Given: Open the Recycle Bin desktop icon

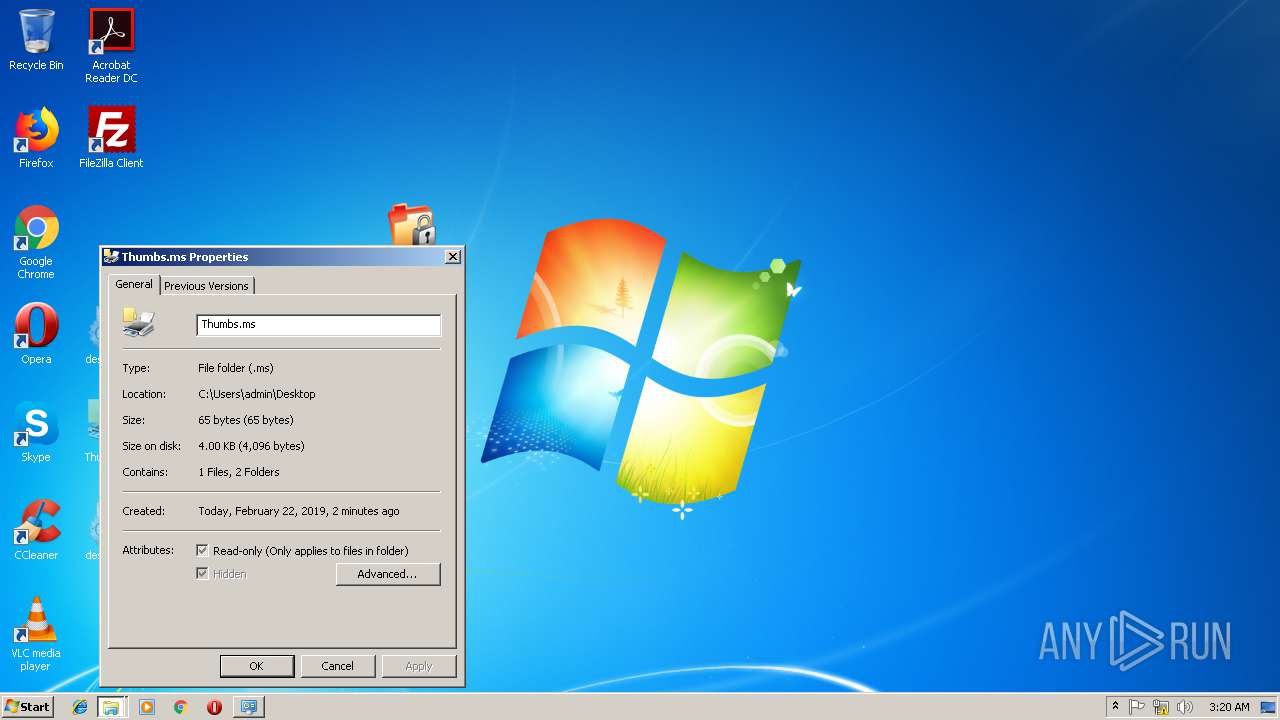Looking at the screenshot, I should click(x=36, y=40).
